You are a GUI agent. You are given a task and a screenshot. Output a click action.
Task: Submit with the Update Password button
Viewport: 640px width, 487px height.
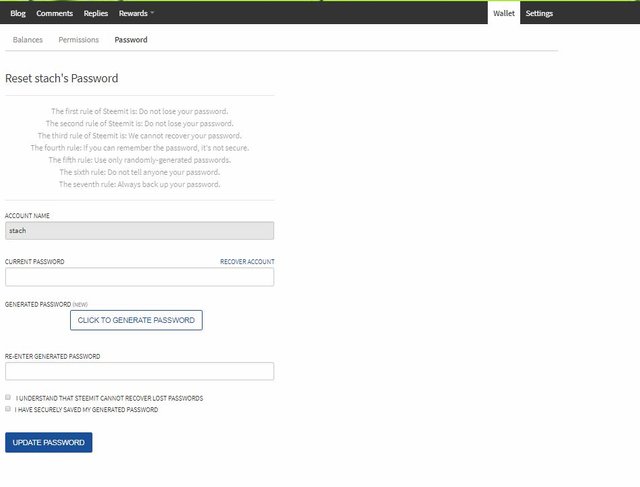point(49,443)
